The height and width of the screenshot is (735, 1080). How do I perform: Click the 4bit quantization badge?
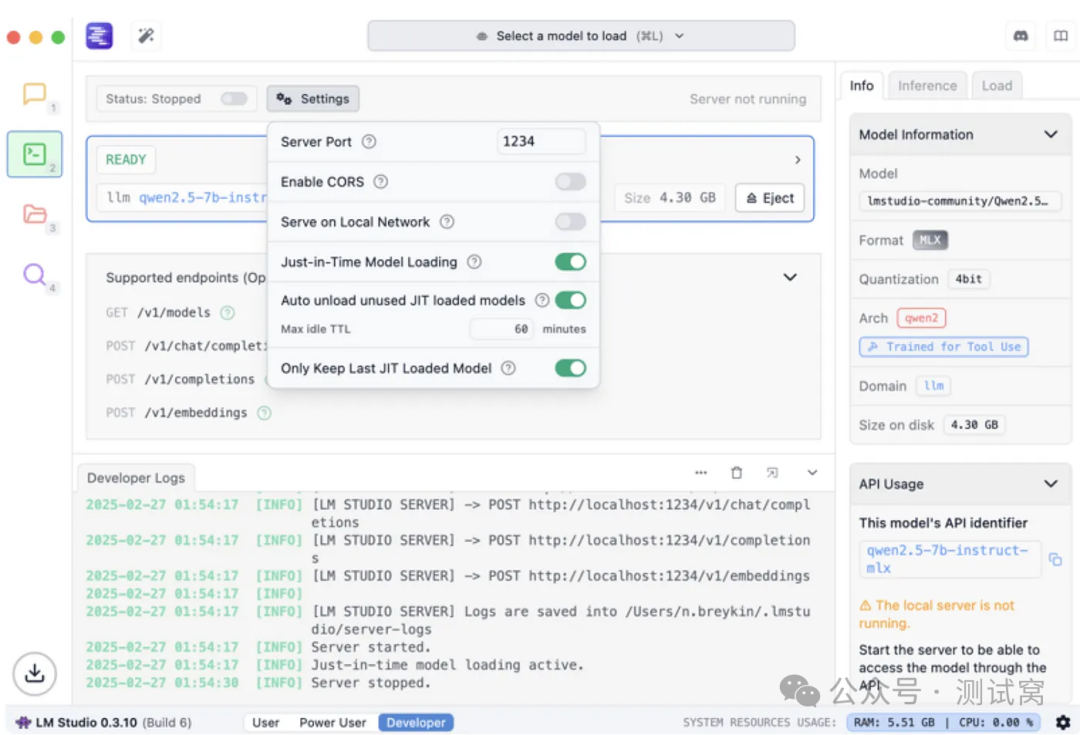968,279
